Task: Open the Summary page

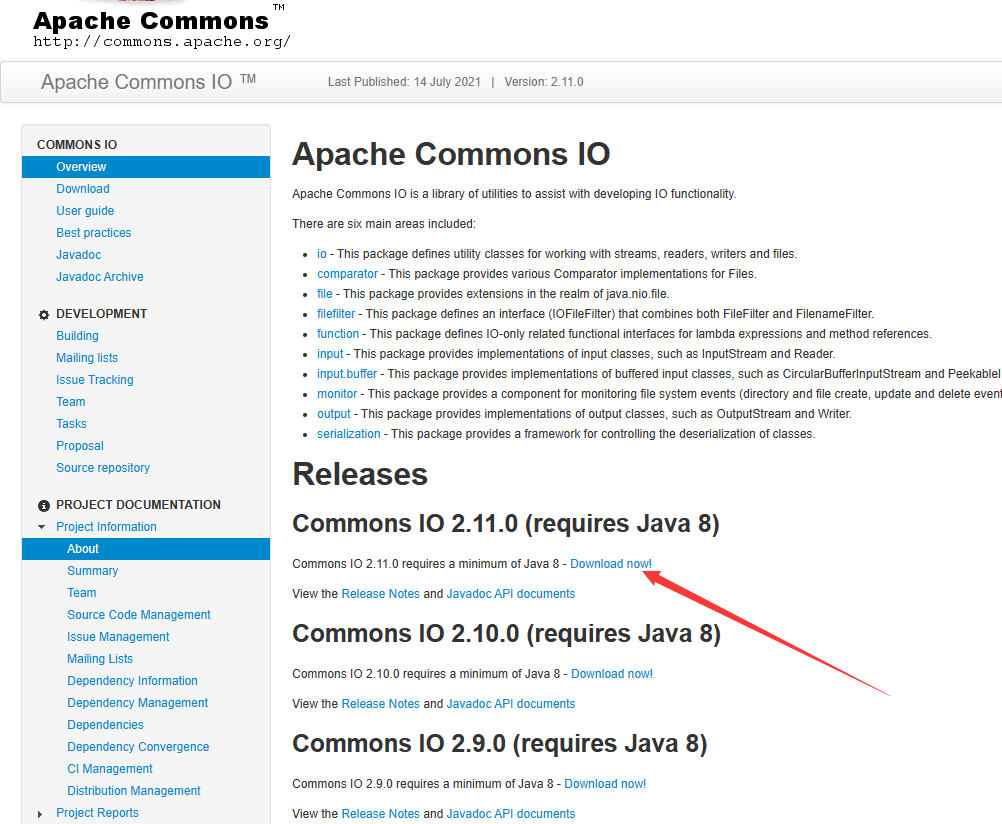Action: click(93, 571)
